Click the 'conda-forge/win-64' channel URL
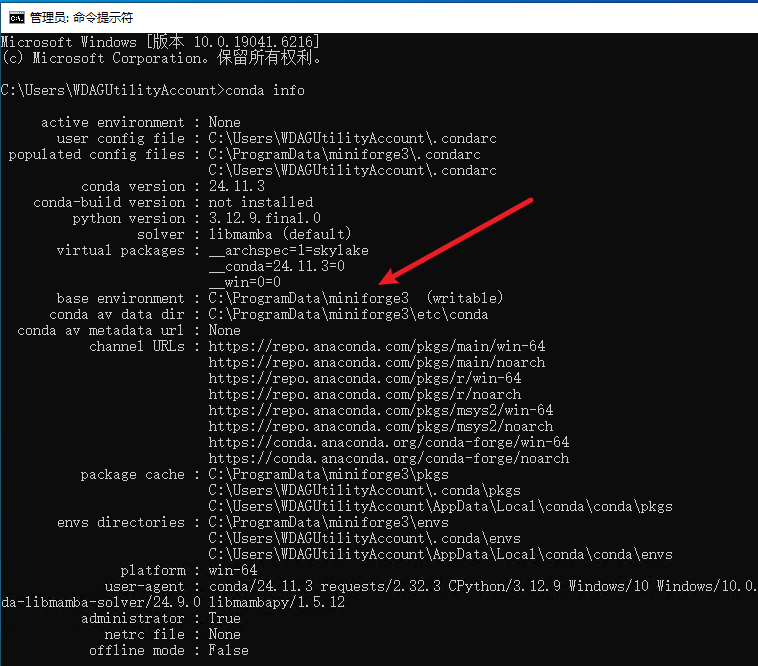Screen dimensions: 758x666 pyautogui.click(x=389, y=442)
